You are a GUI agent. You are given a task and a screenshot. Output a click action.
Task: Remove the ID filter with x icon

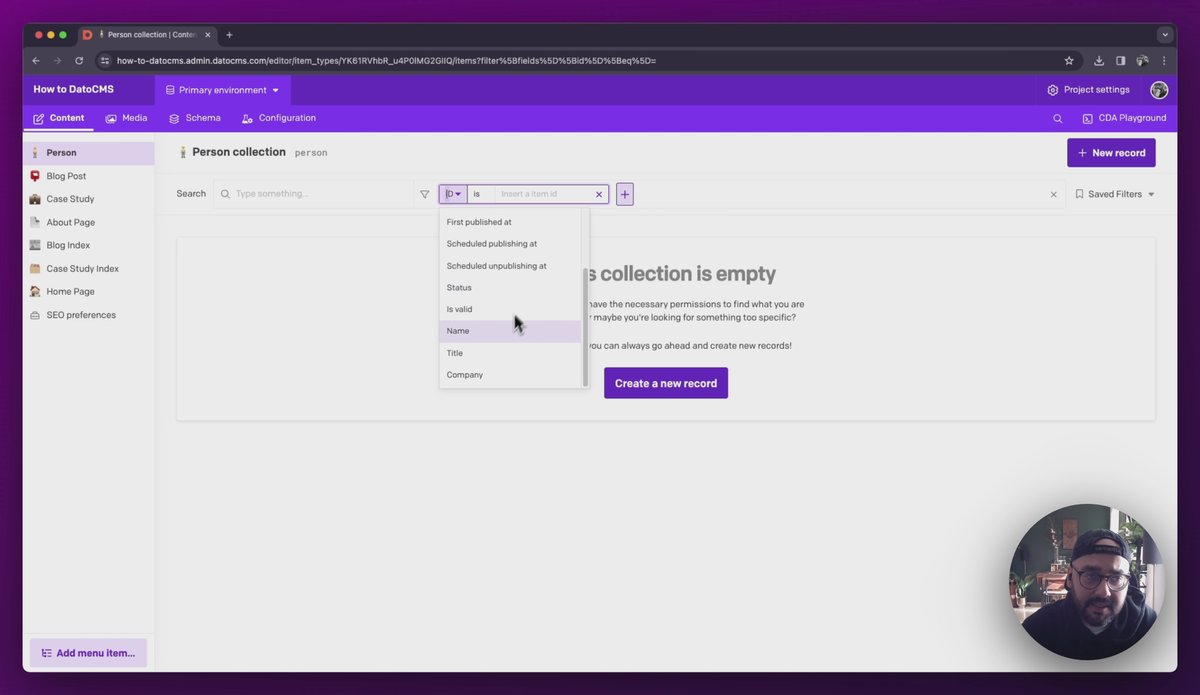click(599, 194)
